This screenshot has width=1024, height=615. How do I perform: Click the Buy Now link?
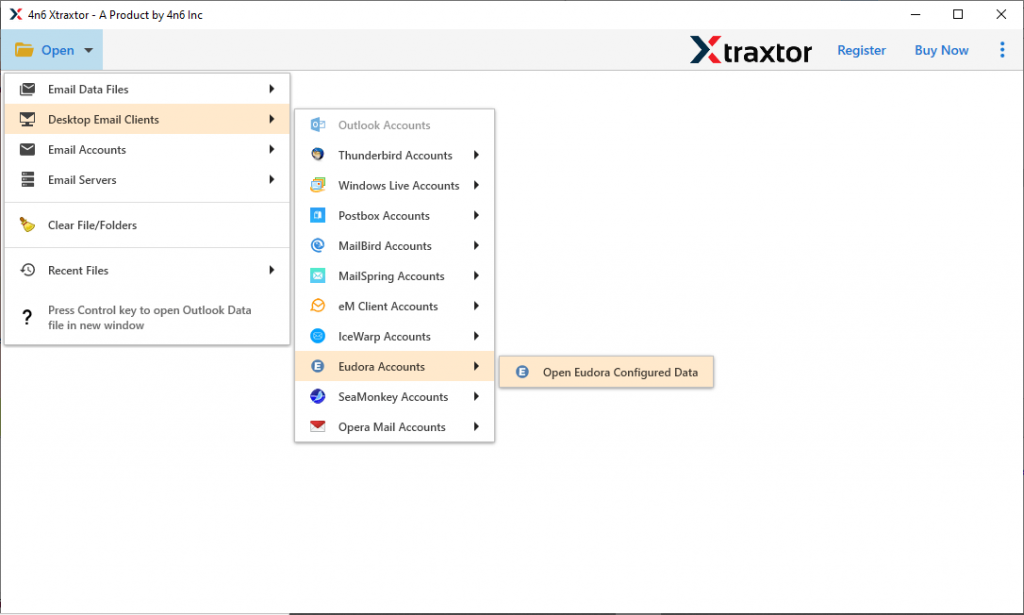pyautogui.click(x=941, y=49)
